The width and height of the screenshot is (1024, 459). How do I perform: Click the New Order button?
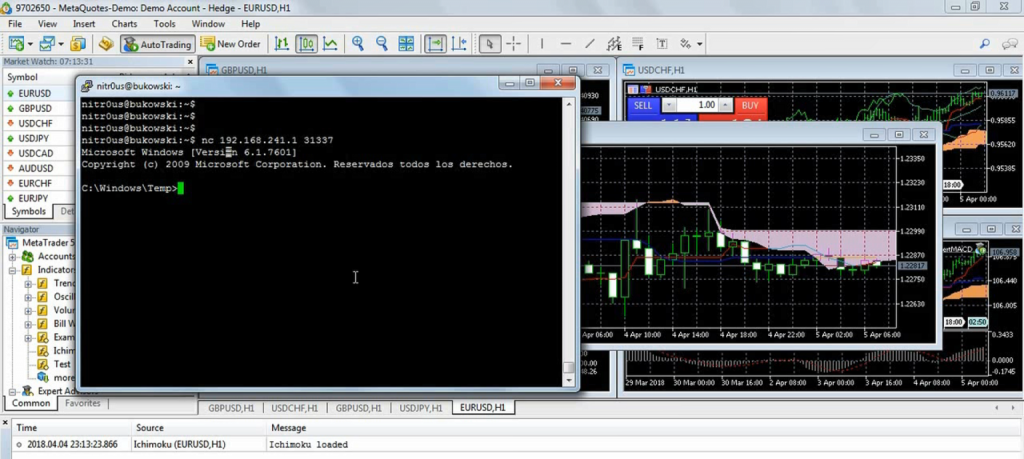click(231, 44)
